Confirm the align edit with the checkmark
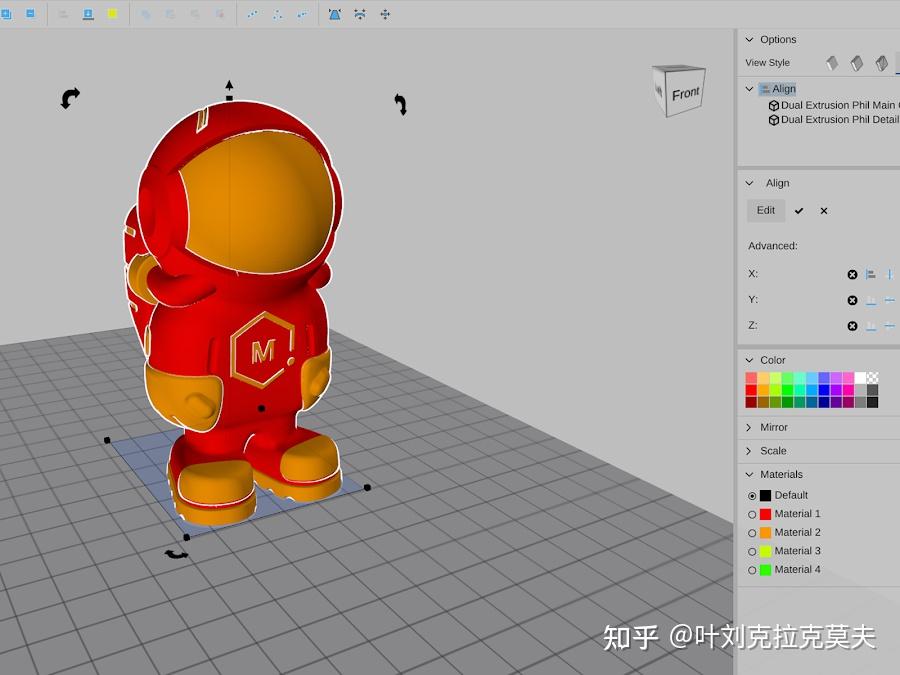This screenshot has height=675, width=900. (799, 211)
